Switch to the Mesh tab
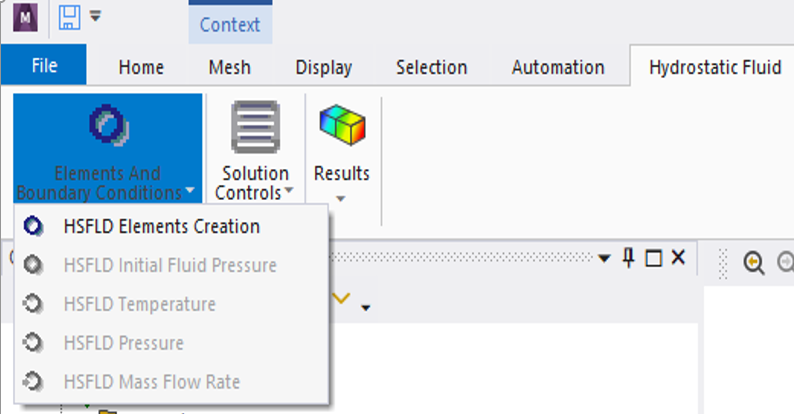The height and width of the screenshot is (414, 794). click(229, 67)
